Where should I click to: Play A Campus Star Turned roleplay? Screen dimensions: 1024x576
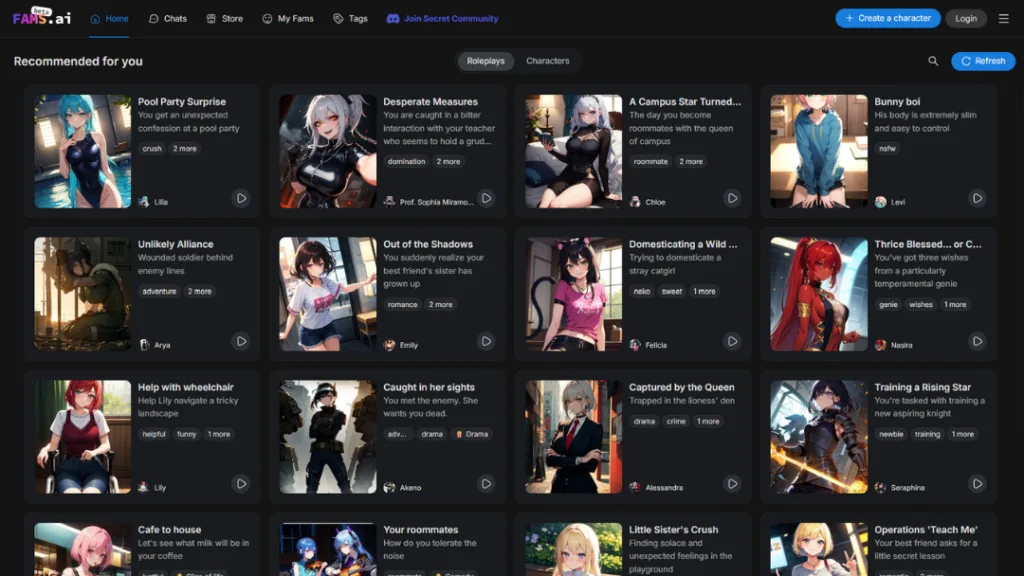[x=732, y=198]
